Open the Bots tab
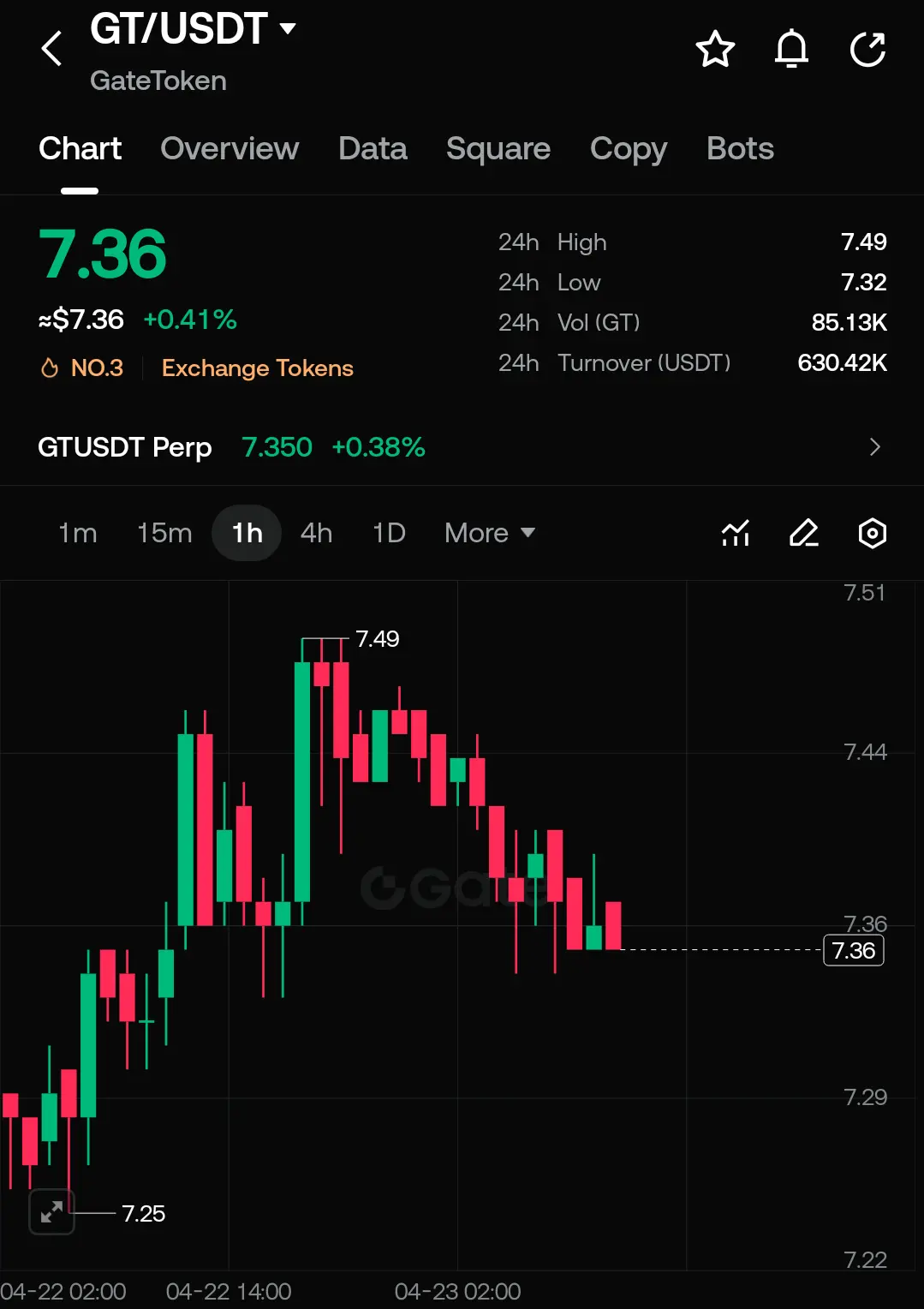 pos(740,148)
